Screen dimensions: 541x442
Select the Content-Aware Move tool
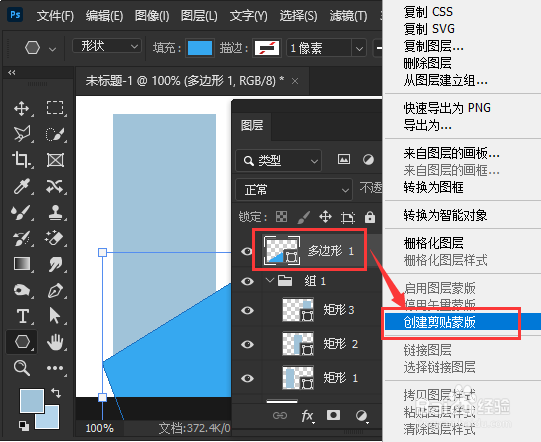click(x=55, y=186)
